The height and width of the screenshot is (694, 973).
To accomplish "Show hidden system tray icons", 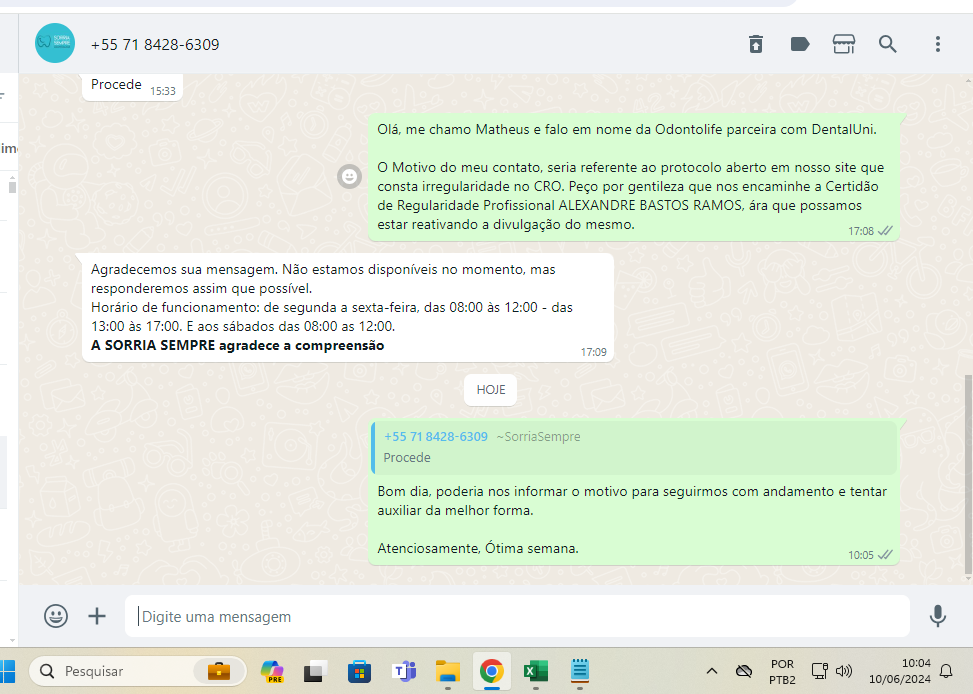I will click(712, 671).
